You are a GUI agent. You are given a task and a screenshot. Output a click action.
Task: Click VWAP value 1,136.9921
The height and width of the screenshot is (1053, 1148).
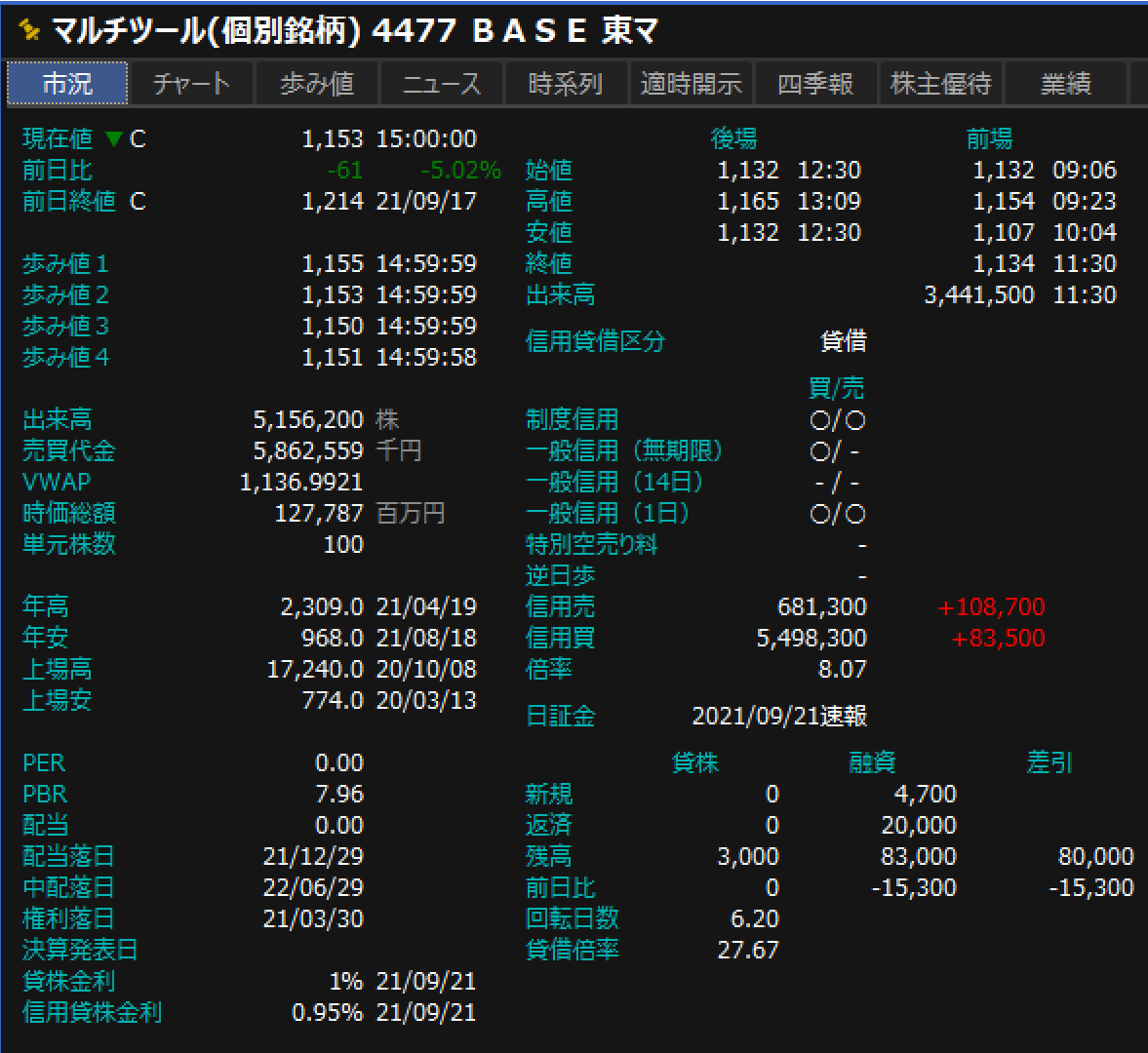pyautogui.click(x=301, y=482)
